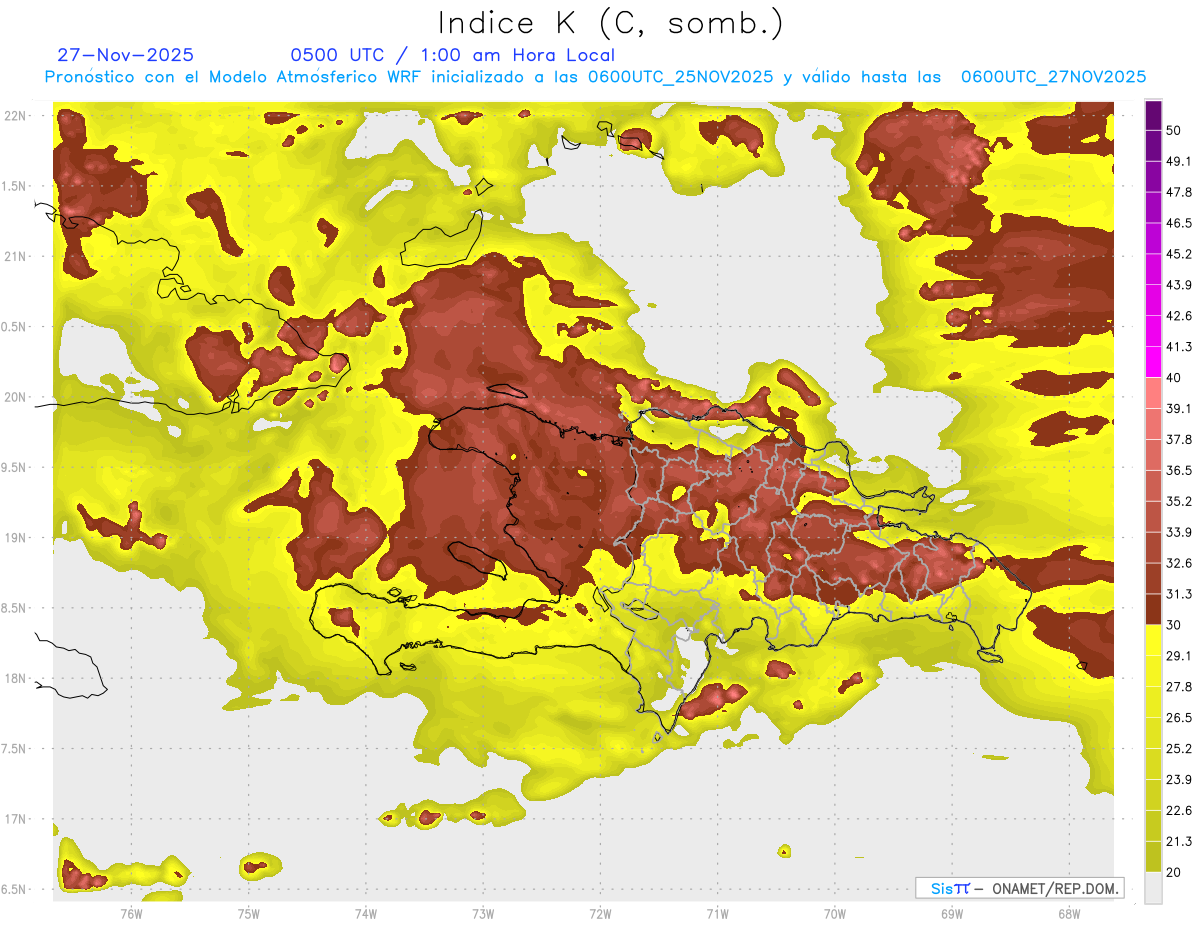This screenshot has height=927, width=1200.
Task: Click the "1.5N" latitude label
Action: point(14,186)
